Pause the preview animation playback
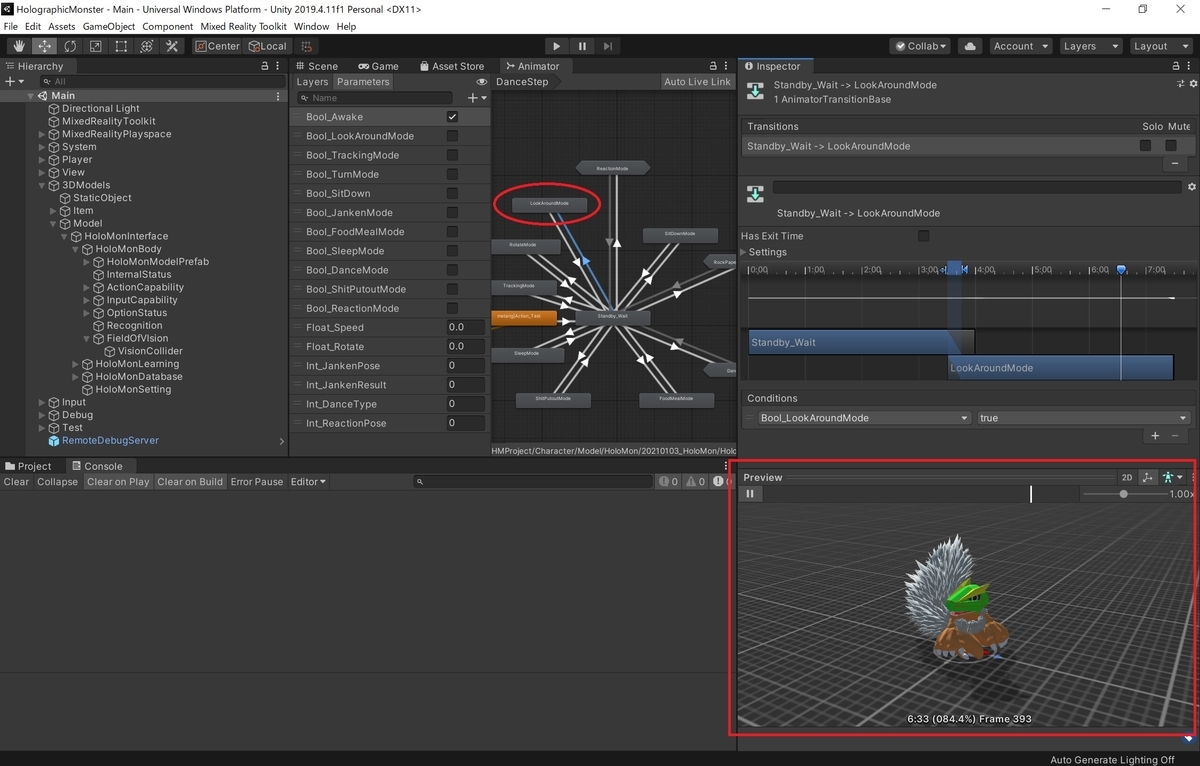Image resolution: width=1200 pixels, height=766 pixels. pos(749,494)
